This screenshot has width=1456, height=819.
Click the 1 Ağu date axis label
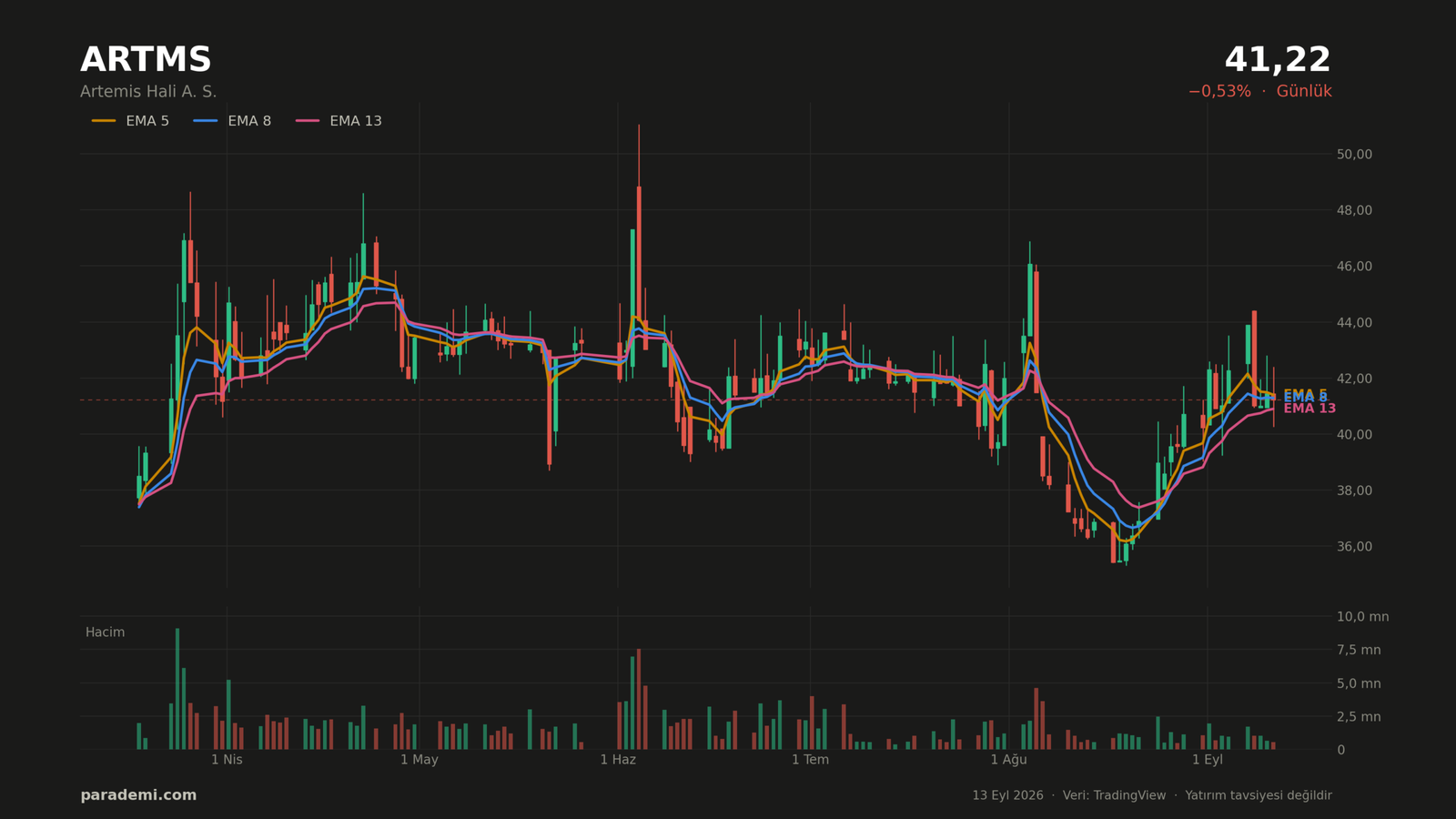tap(1008, 760)
